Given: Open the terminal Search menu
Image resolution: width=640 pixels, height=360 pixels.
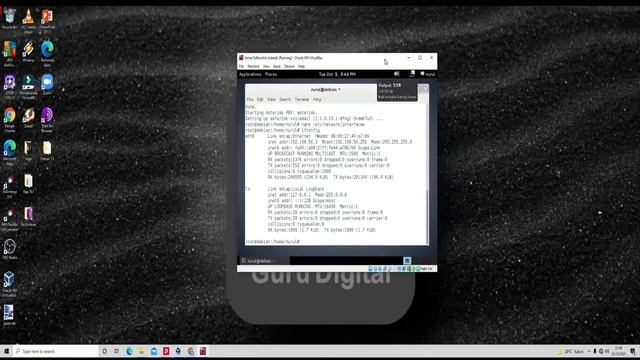Looking at the screenshot, I should (285, 99).
